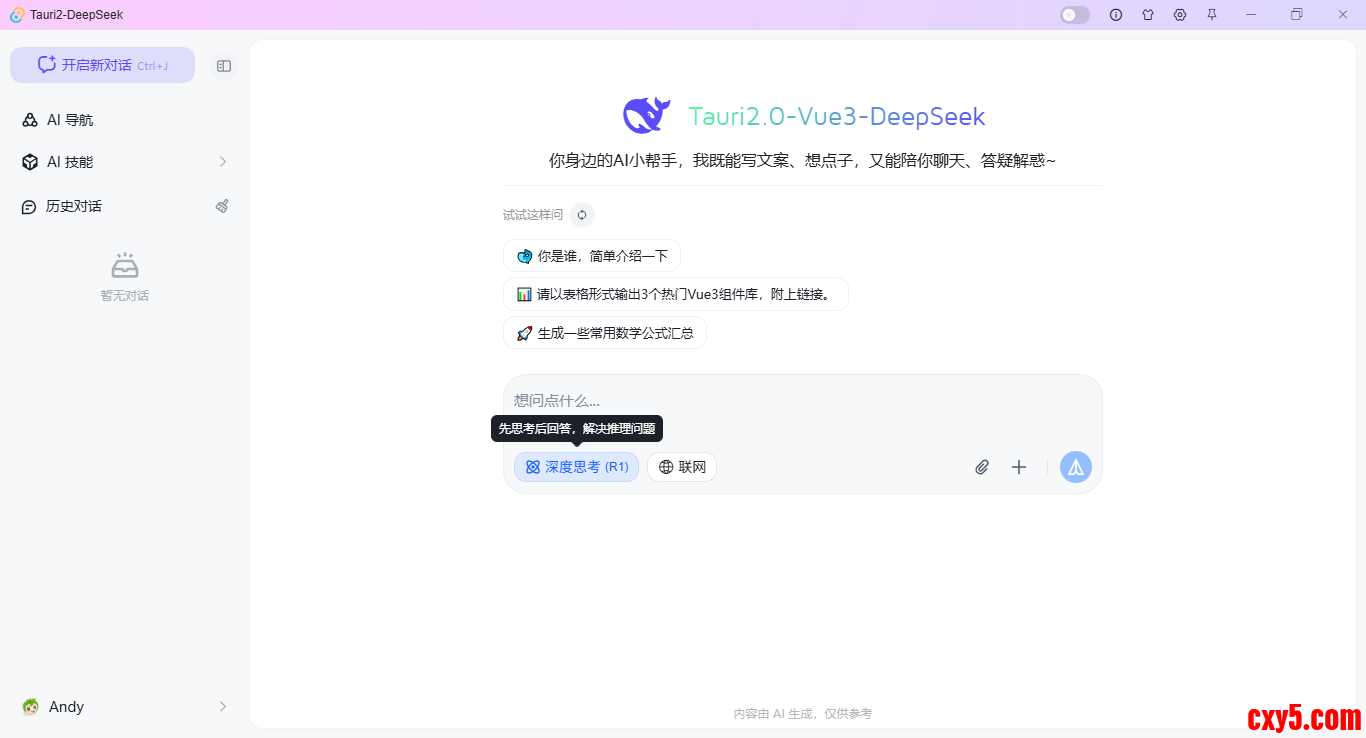Pin the window with the pin icon
This screenshot has width=1366, height=738.
(x=1212, y=15)
